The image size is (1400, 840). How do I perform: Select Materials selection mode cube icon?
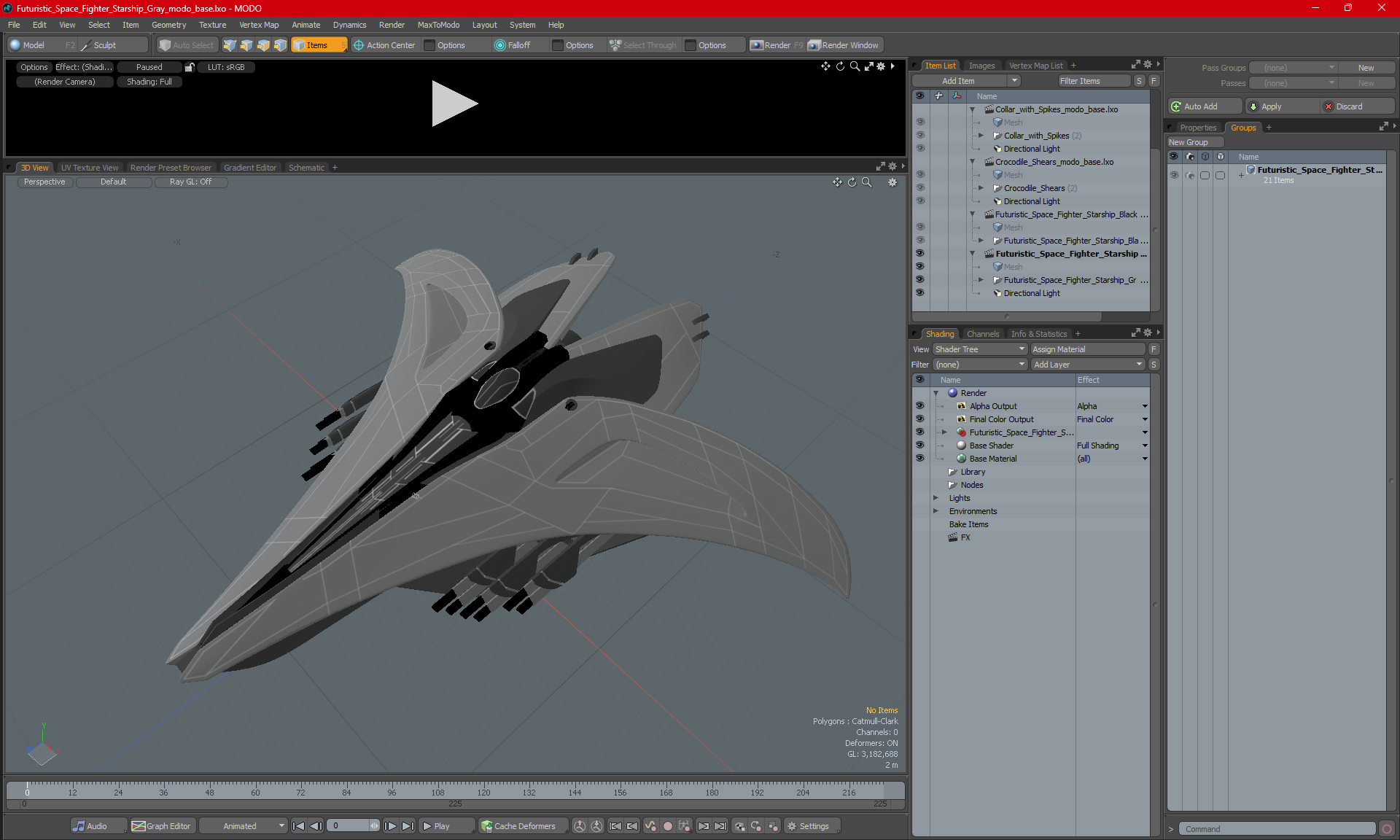280,45
